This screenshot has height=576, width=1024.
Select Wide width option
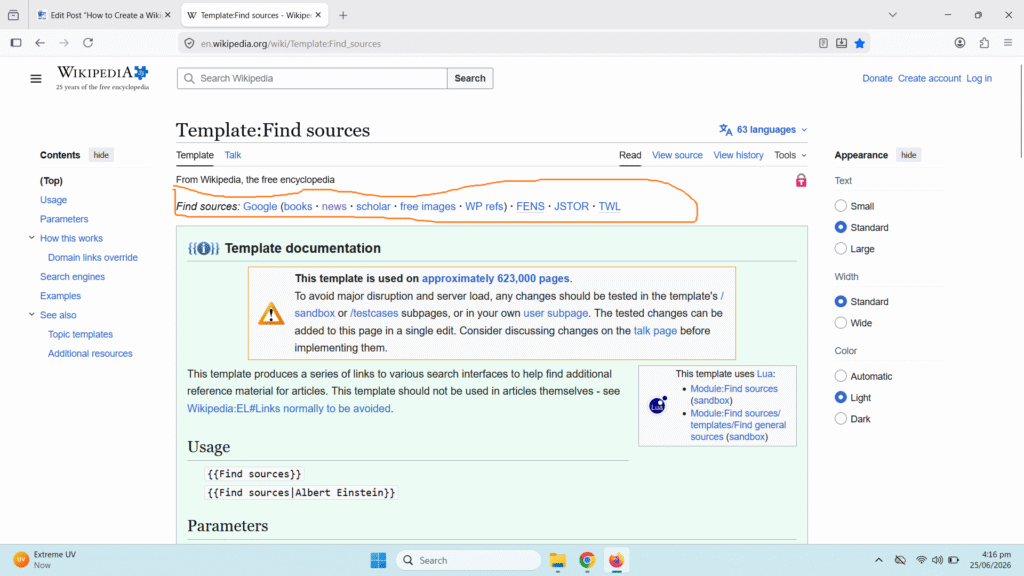click(840, 323)
